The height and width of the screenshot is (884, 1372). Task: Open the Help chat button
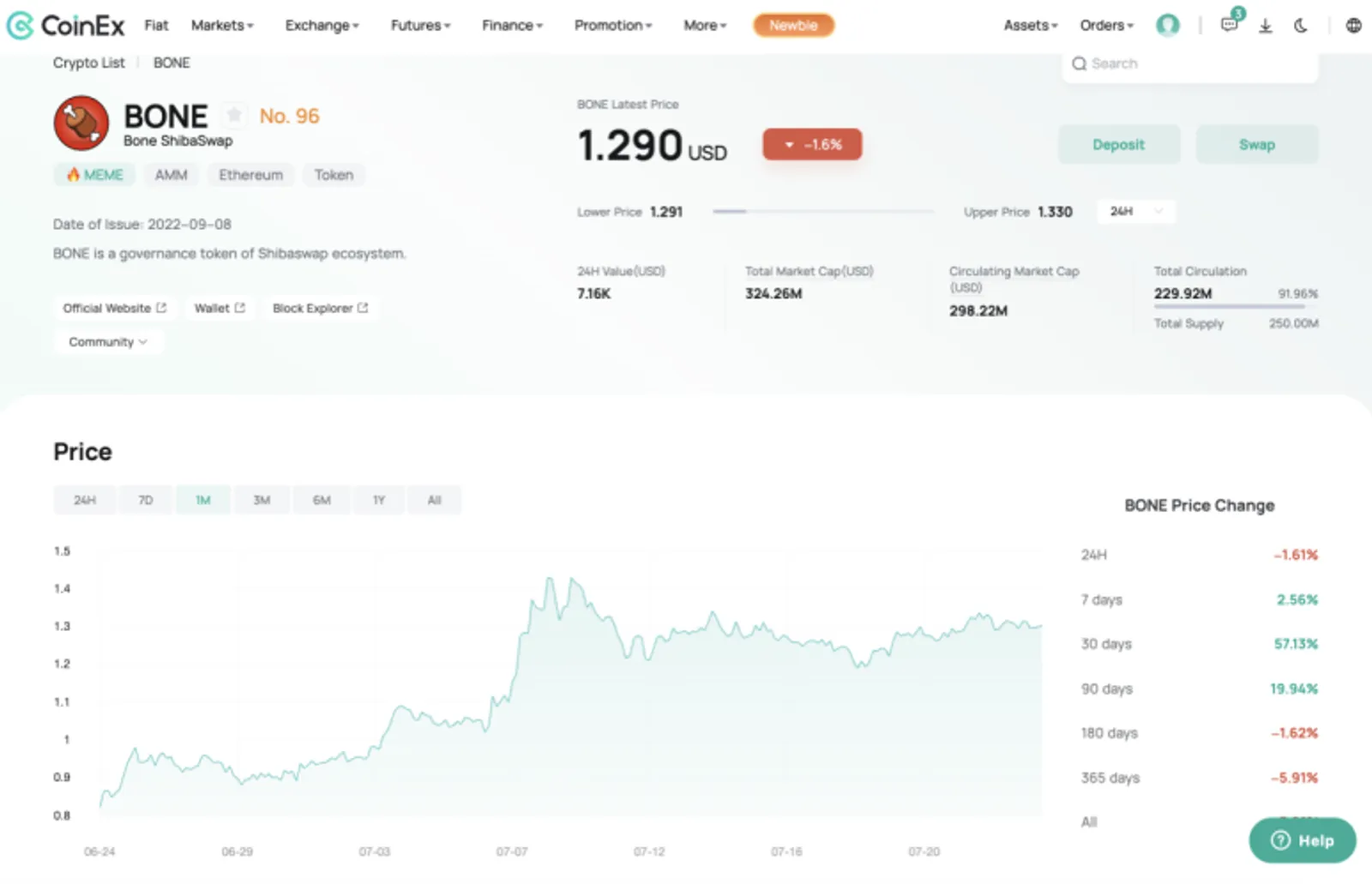pos(1303,840)
